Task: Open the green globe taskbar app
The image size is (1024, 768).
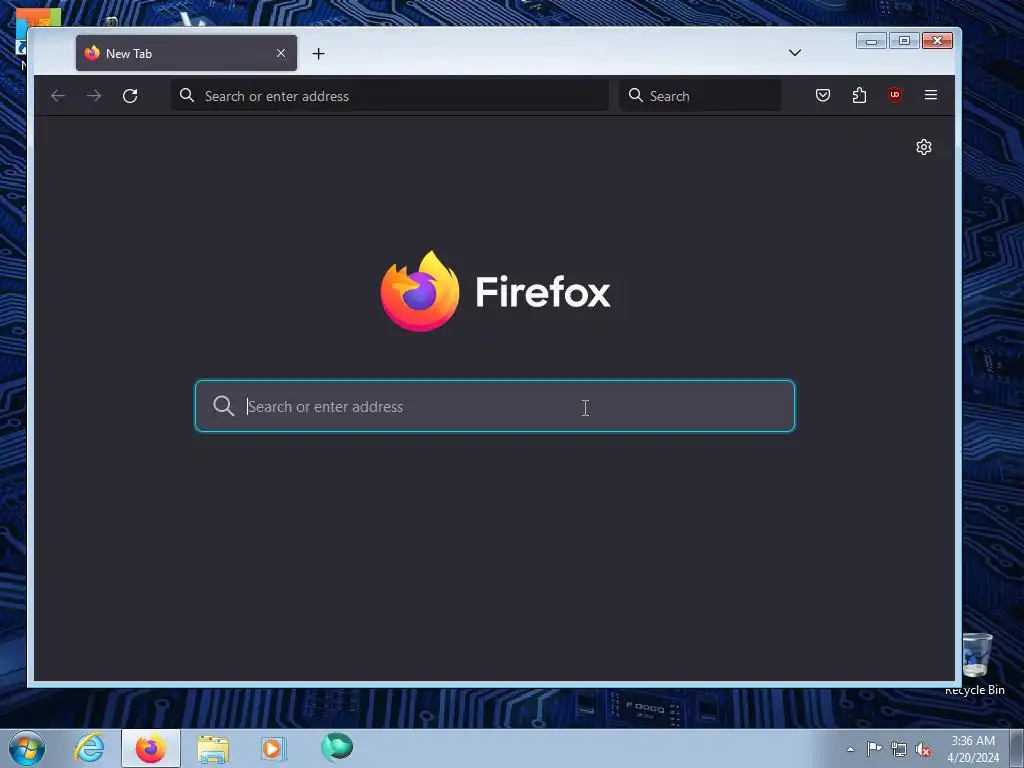Action: tap(336, 747)
